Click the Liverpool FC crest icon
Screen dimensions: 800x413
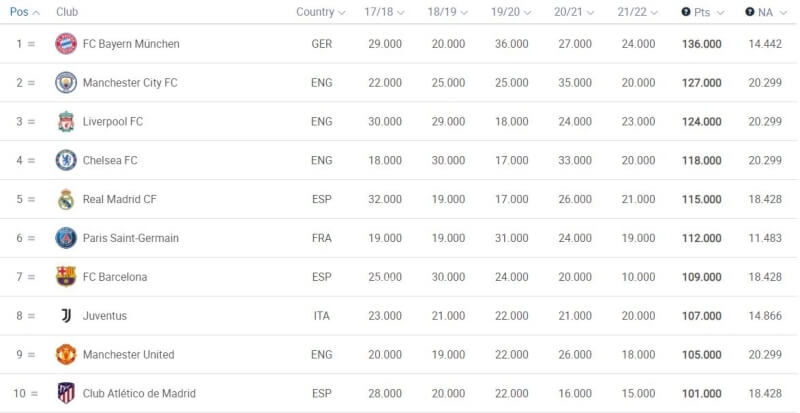(x=66, y=122)
